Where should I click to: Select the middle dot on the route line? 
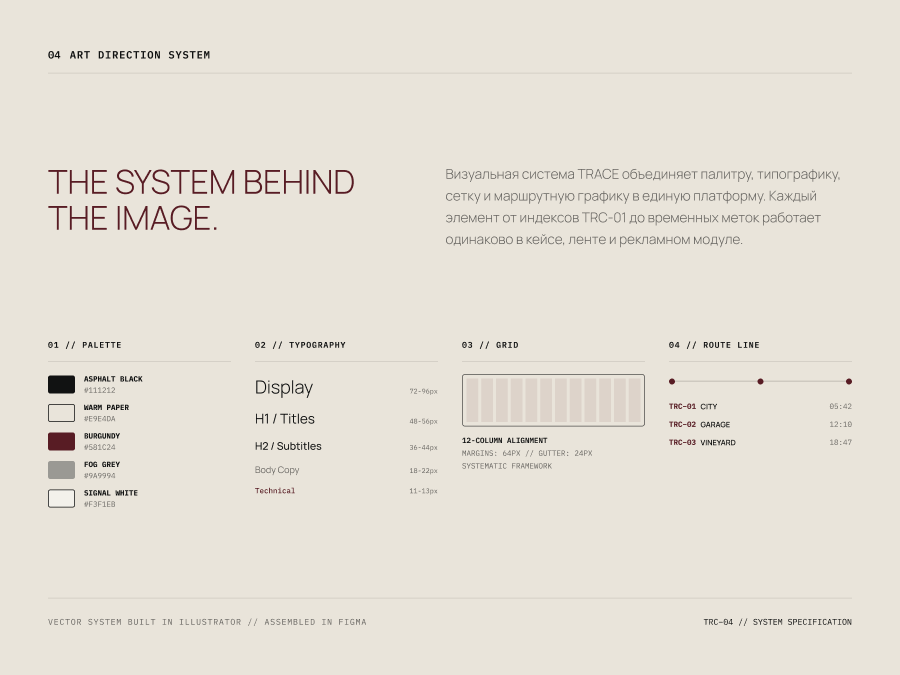[x=761, y=381]
